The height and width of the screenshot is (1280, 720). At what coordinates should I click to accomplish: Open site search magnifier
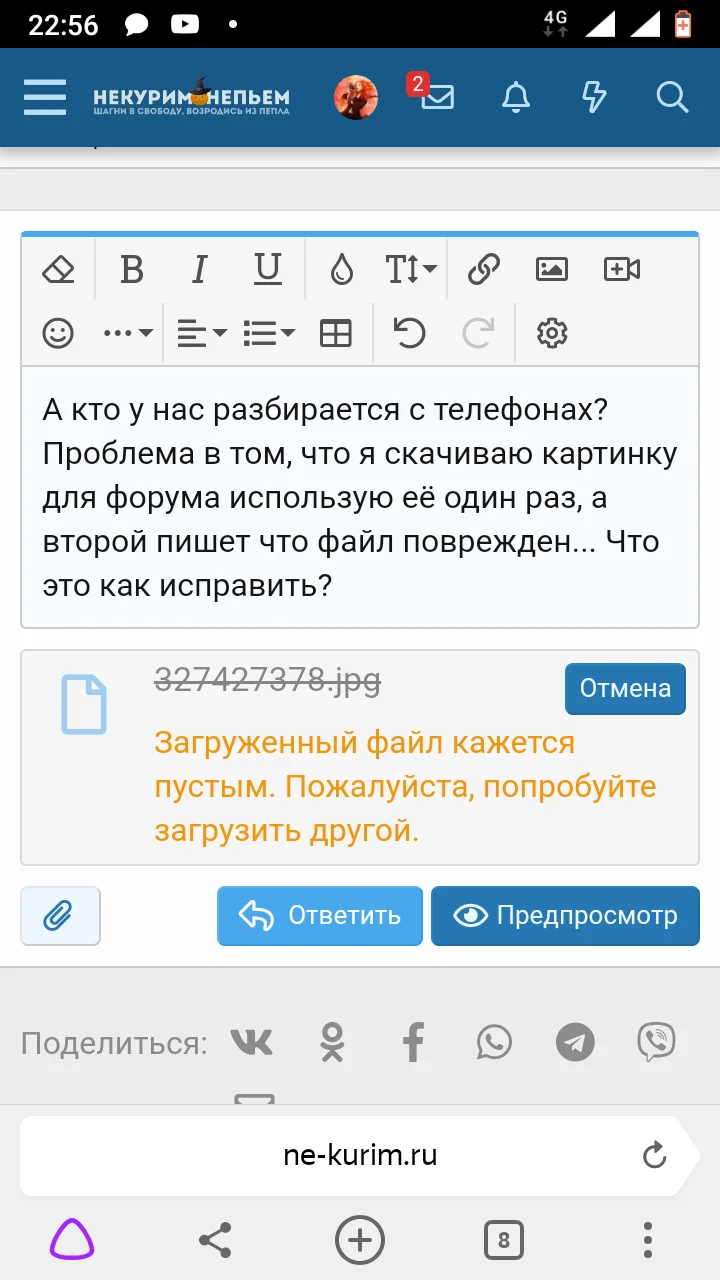(x=672, y=97)
